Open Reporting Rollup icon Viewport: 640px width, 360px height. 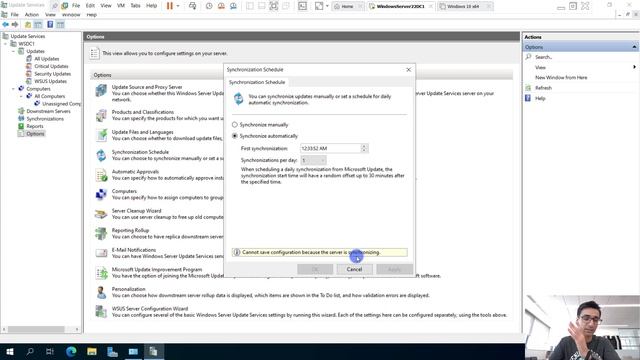tap(101, 233)
